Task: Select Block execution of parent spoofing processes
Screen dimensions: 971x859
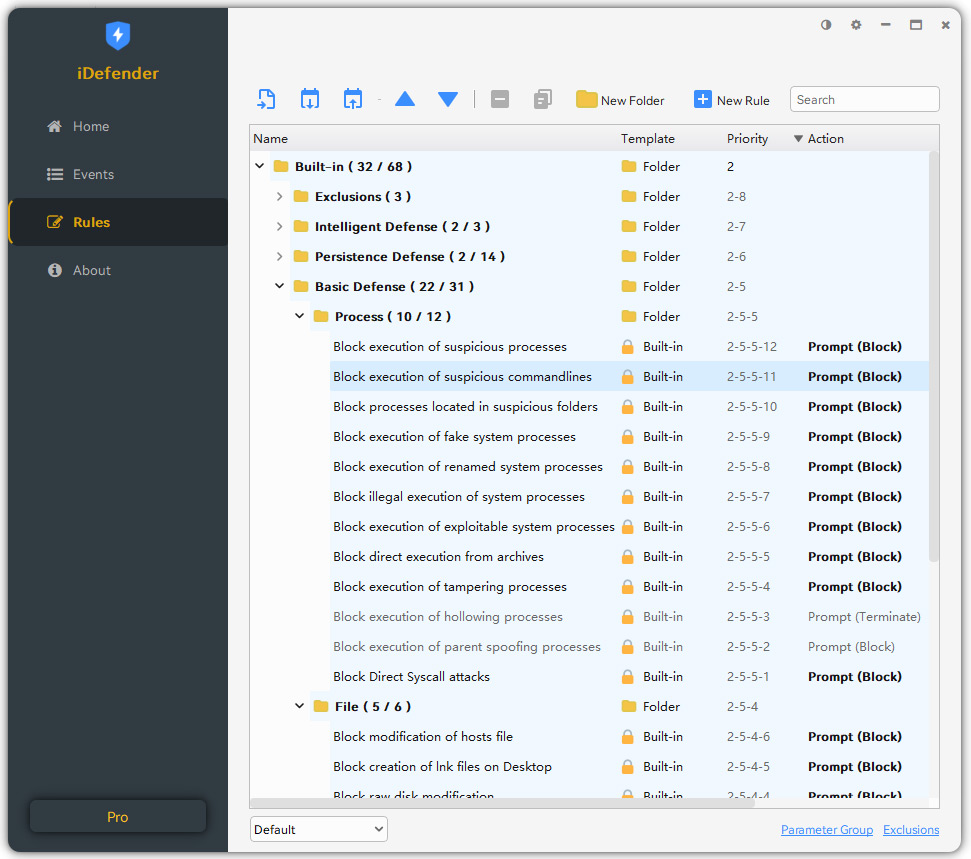Action: 466,647
